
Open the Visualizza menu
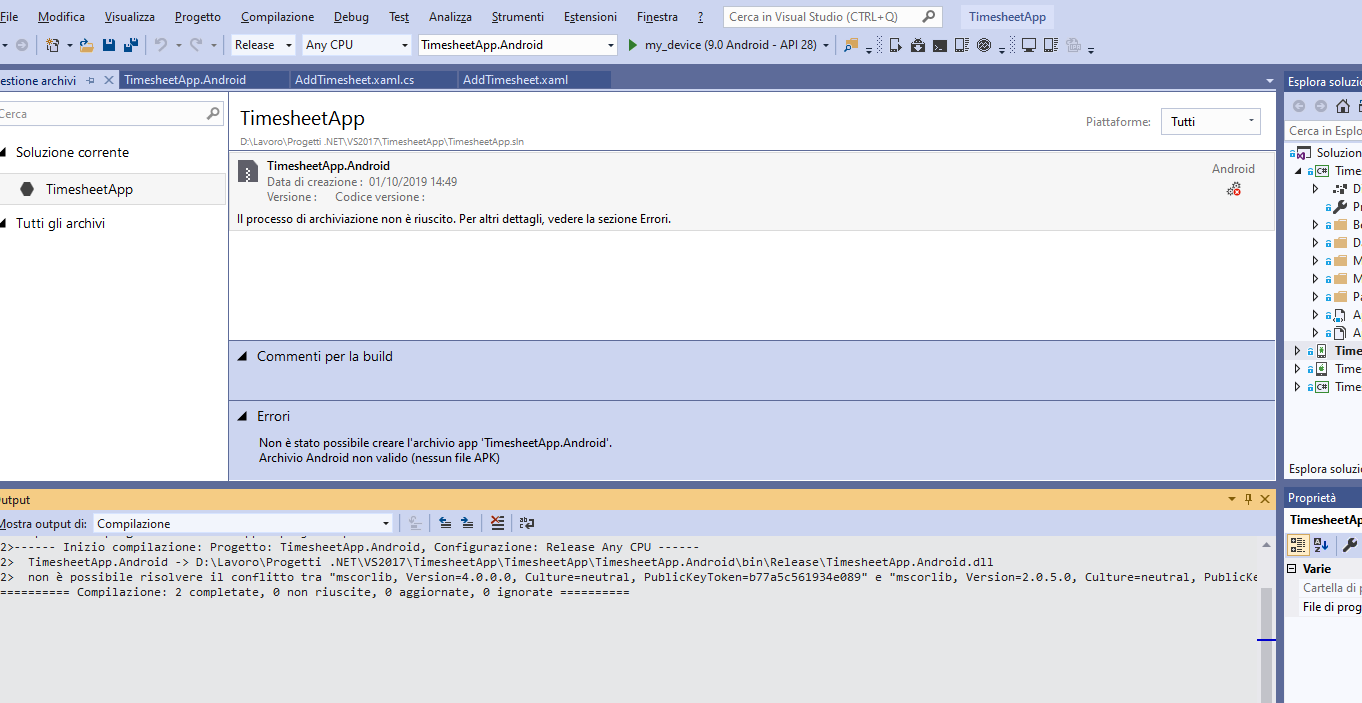point(130,17)
